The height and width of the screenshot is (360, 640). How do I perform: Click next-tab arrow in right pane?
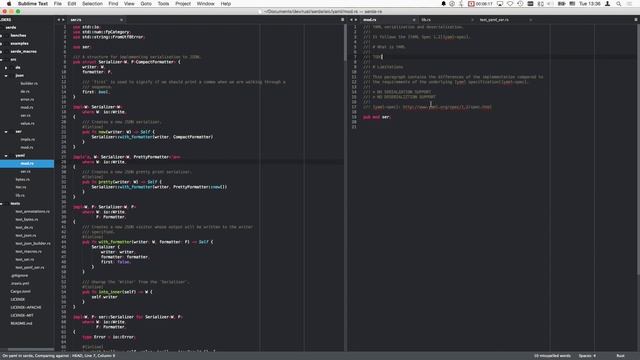356,20
